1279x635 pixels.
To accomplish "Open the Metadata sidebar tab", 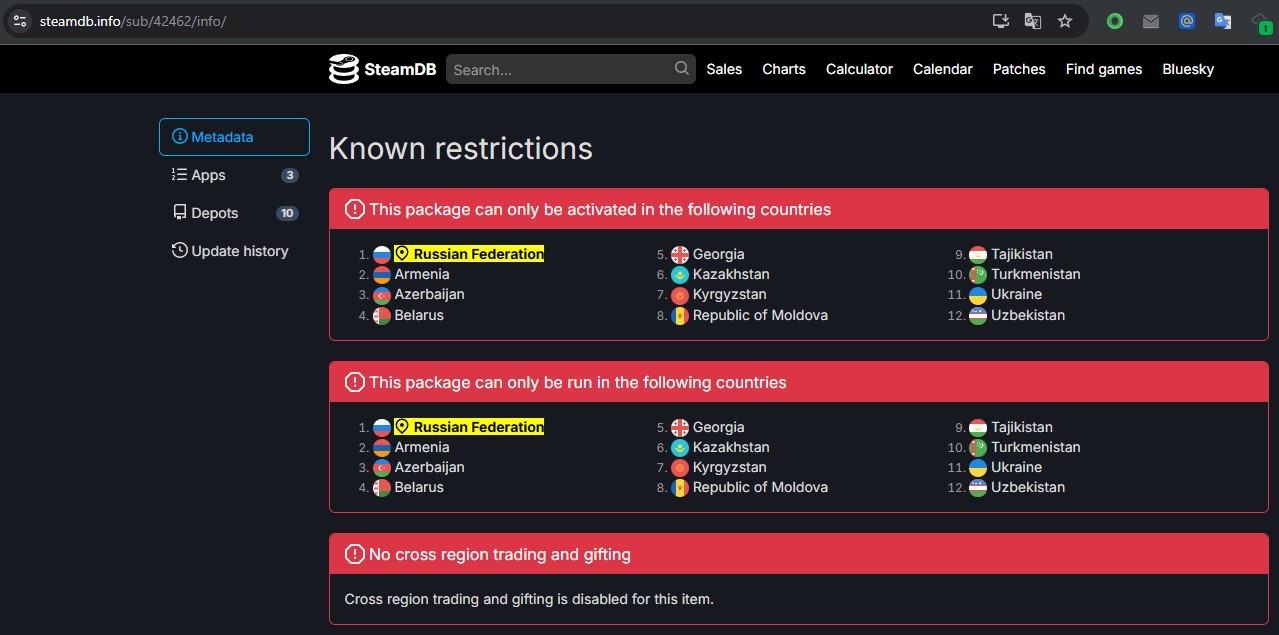I will coord(234,137).
